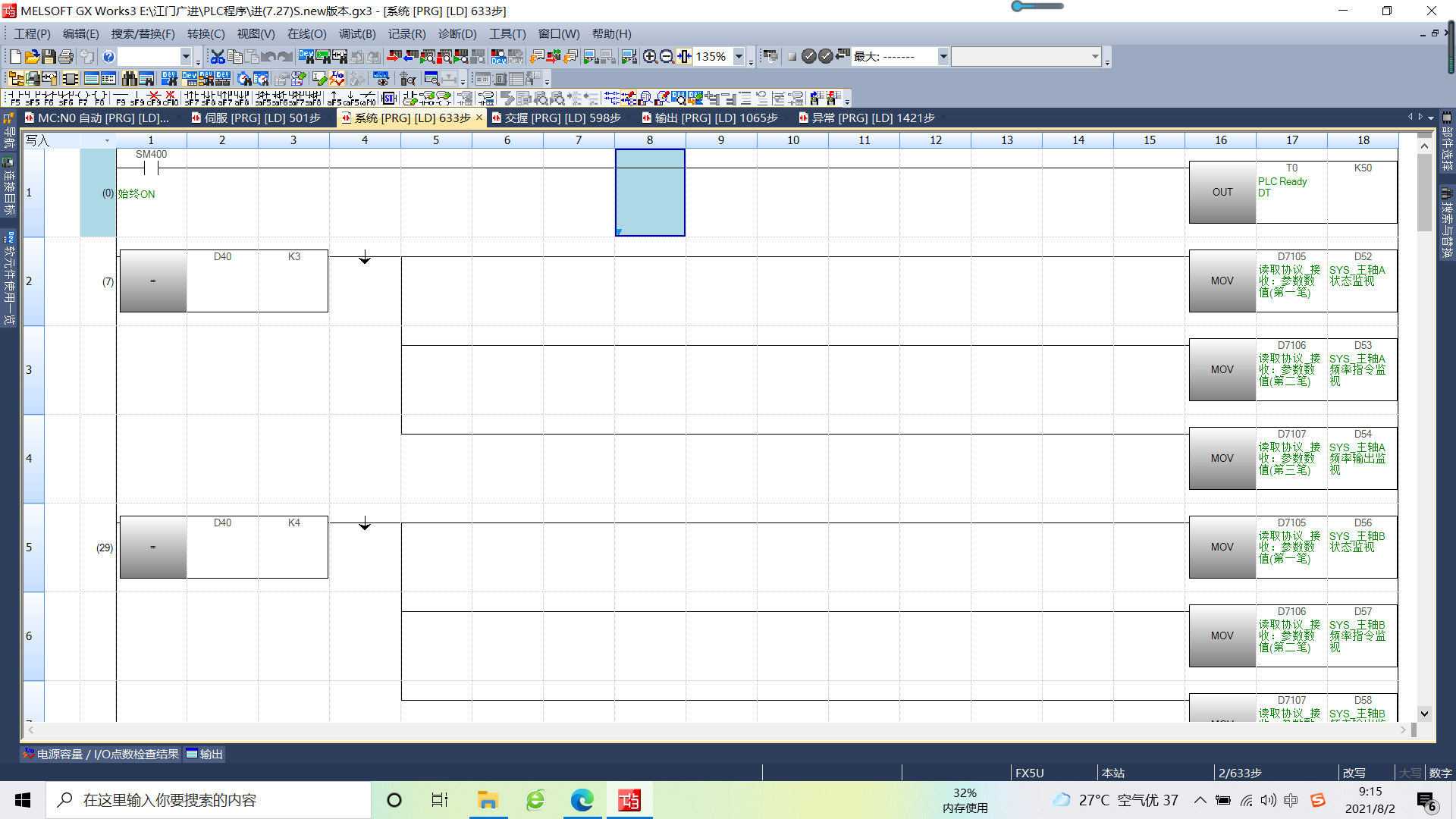
Task: Click the Save project icon
Action: pos(49,57)
